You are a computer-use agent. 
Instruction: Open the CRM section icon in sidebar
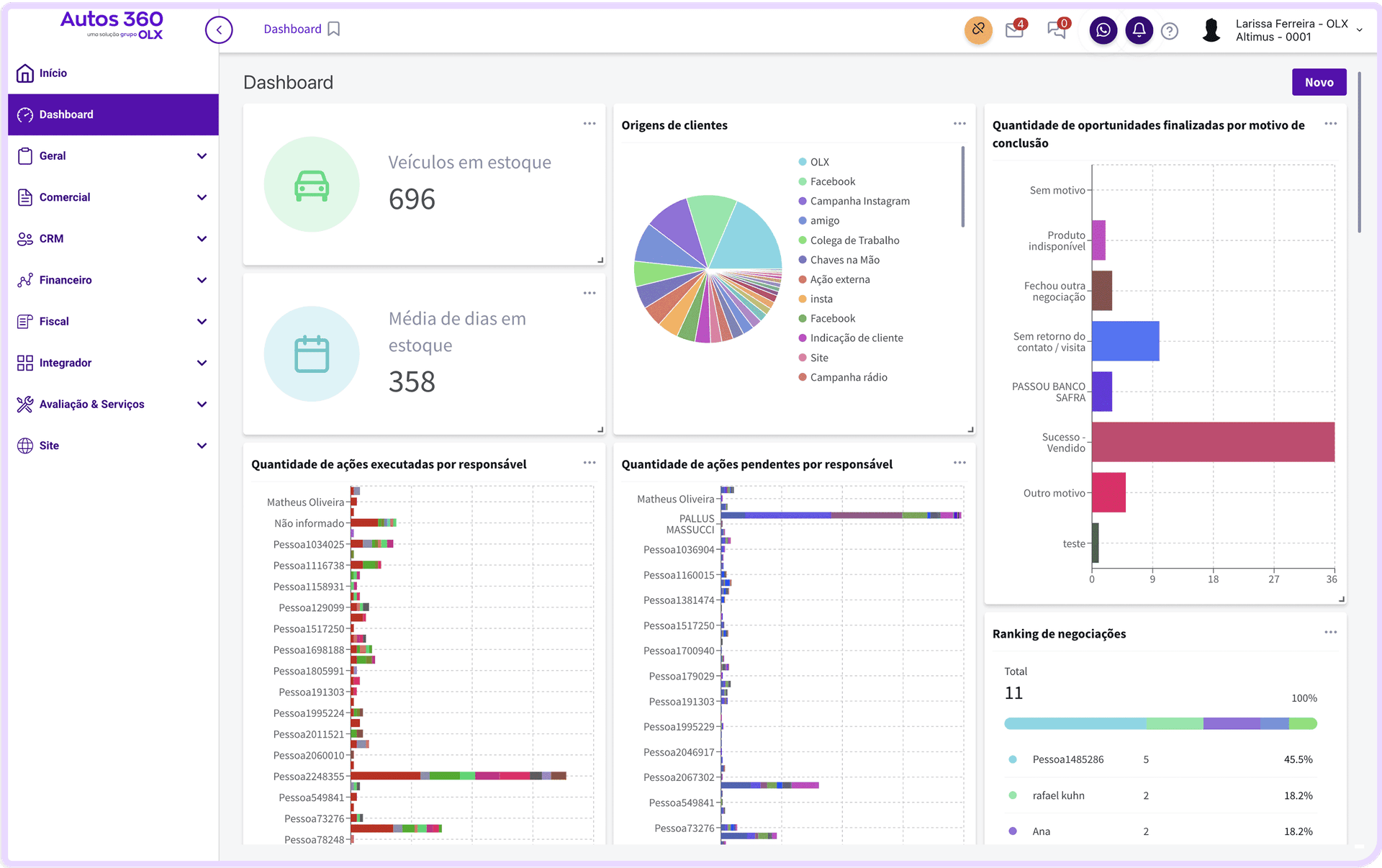pyautogui.click(x=25, y=238)
